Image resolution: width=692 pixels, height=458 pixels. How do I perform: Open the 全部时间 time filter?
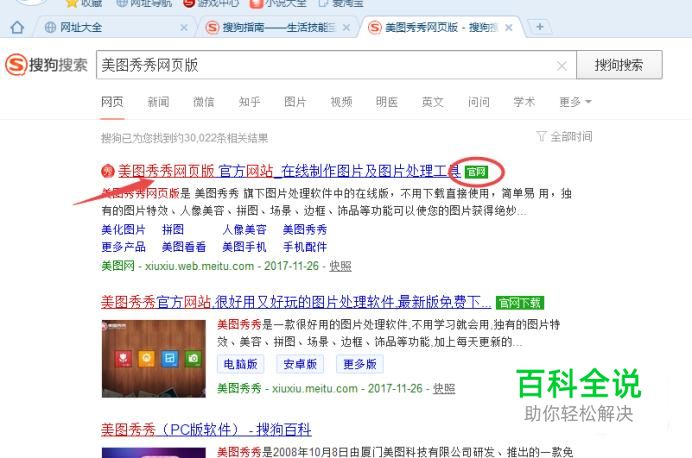[x=564, y=137]
